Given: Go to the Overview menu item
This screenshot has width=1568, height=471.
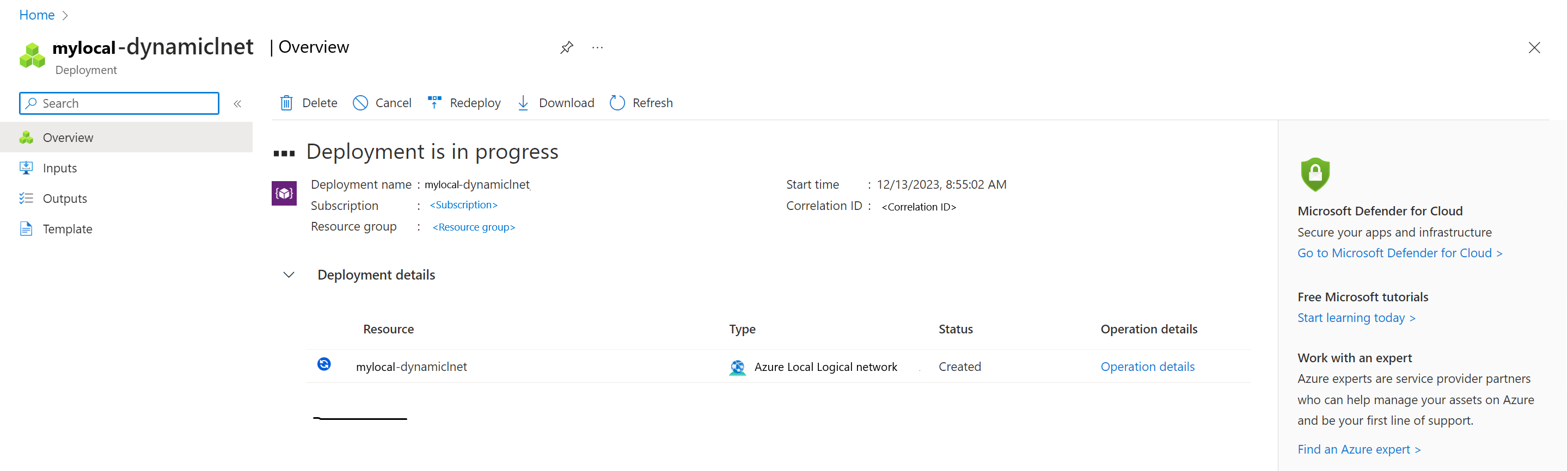Looking at the screenshot, I should tap(68, 138).
